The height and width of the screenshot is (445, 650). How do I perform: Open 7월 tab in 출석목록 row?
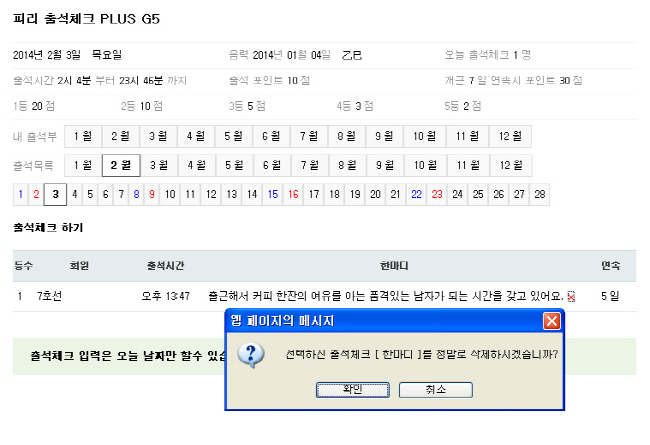click(x=310, y=165)
